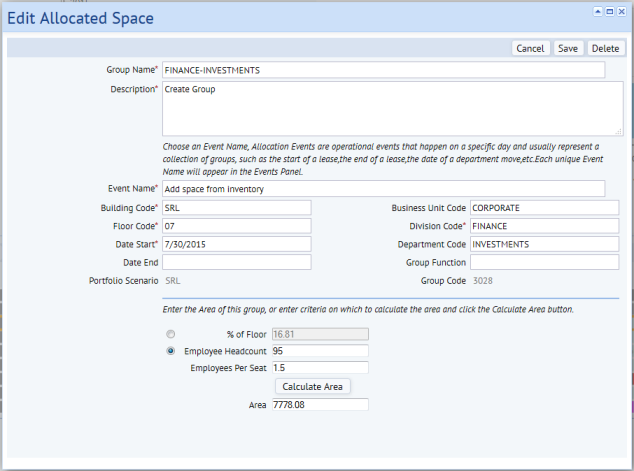634x471 pixels.
Task: Collapse the dialog with the up-arrow icon
Action: [x=598, y=12]
